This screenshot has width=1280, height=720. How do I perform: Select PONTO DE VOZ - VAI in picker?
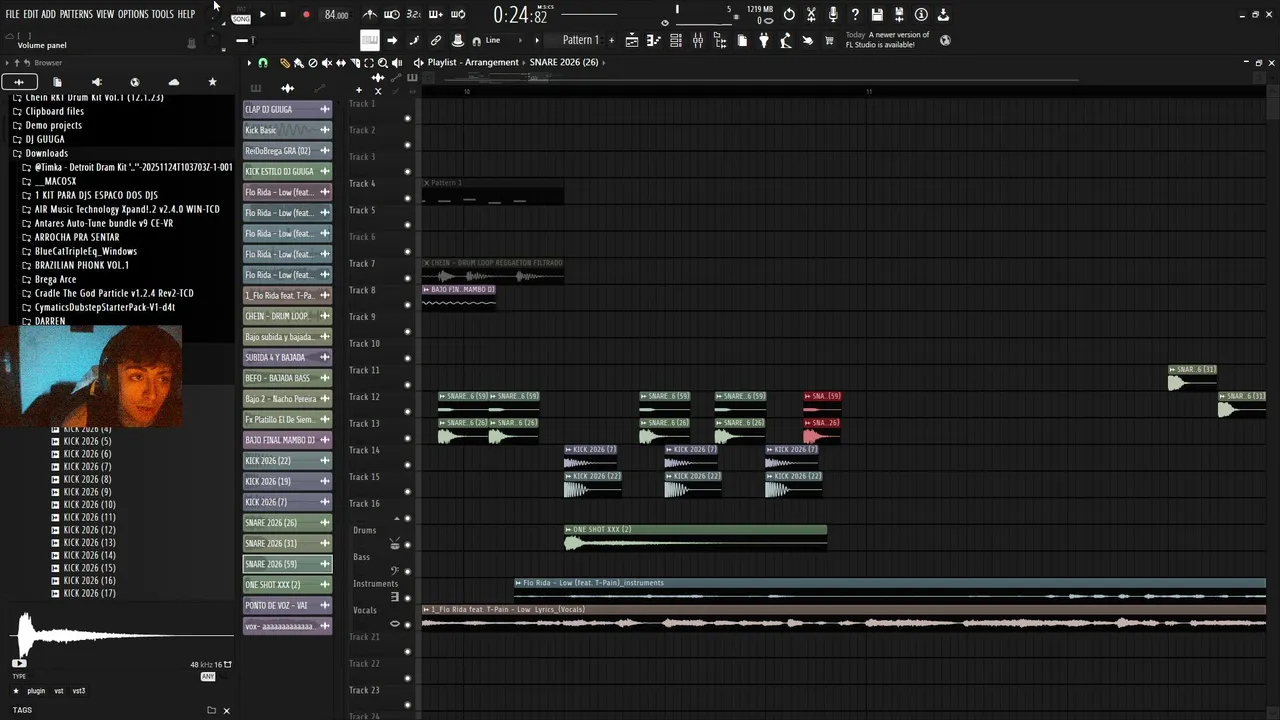click(287, 605)
